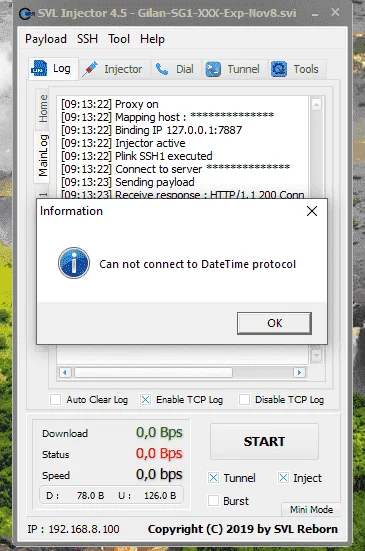The height and width of the screenshot is (551, 365).
Task: Click the blue information icon in dialog
Action: point(74,263)
